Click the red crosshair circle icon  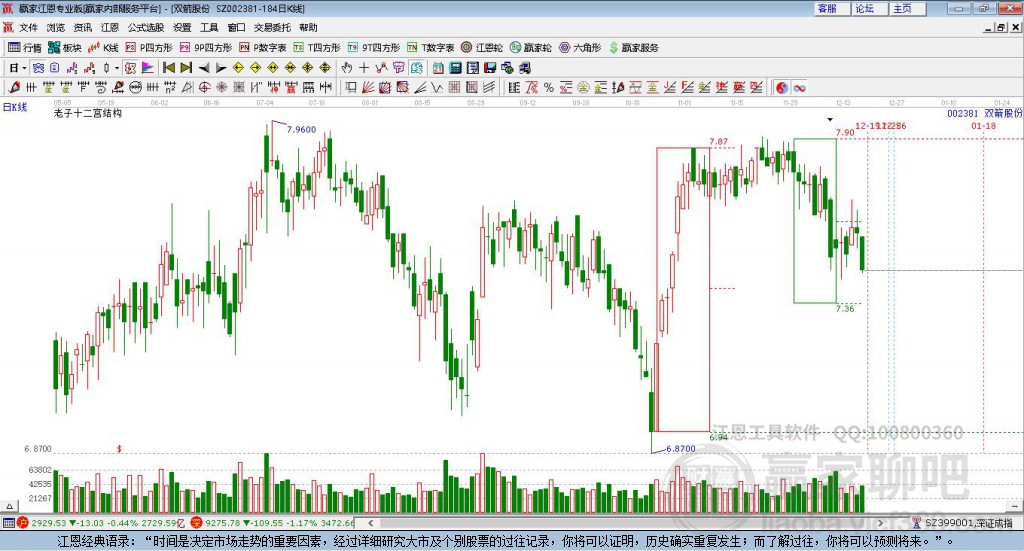tap(204, 87)
